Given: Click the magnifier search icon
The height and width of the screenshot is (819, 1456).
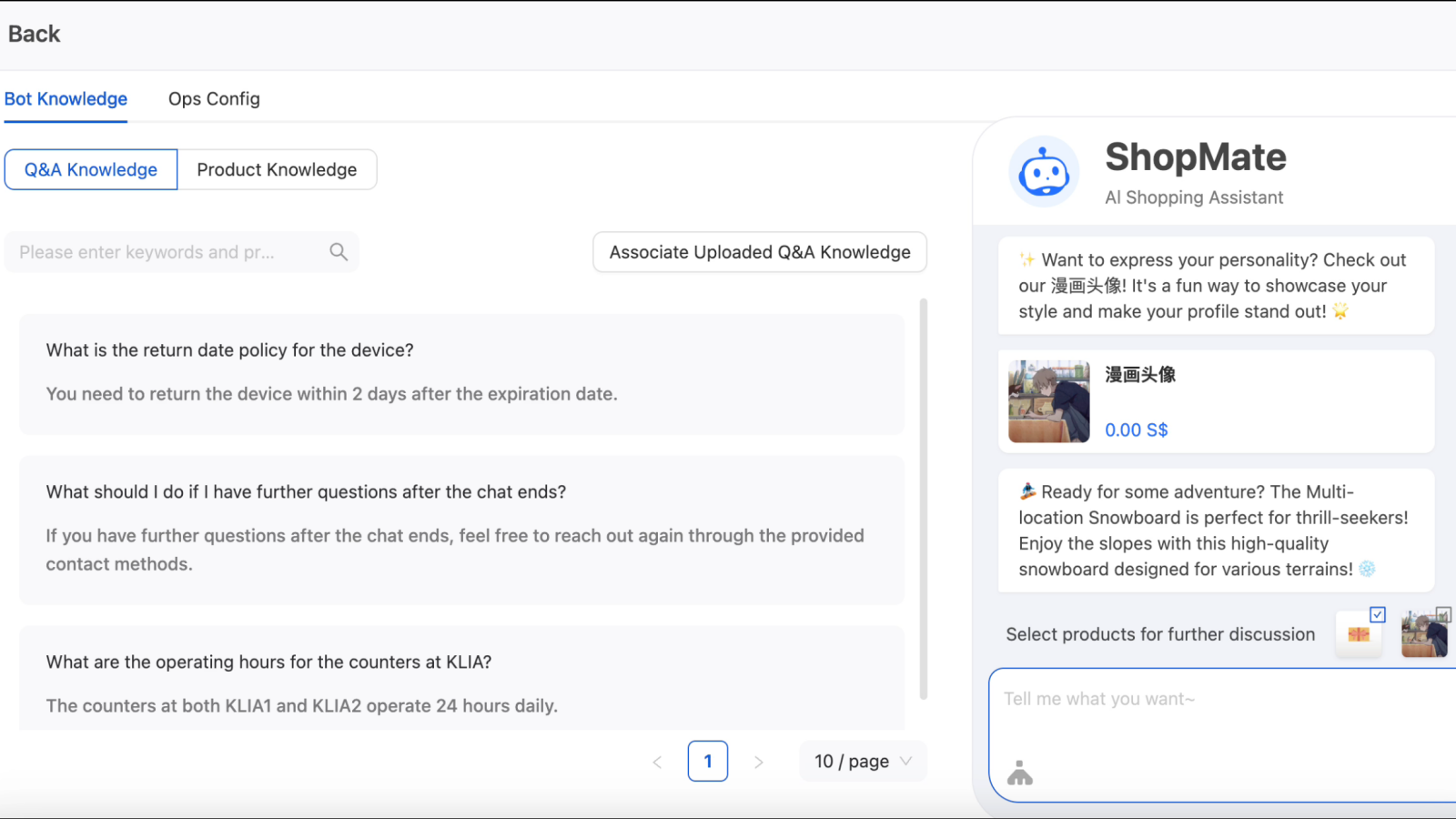Looking at the screenshot, I should (x=339, y=252).
